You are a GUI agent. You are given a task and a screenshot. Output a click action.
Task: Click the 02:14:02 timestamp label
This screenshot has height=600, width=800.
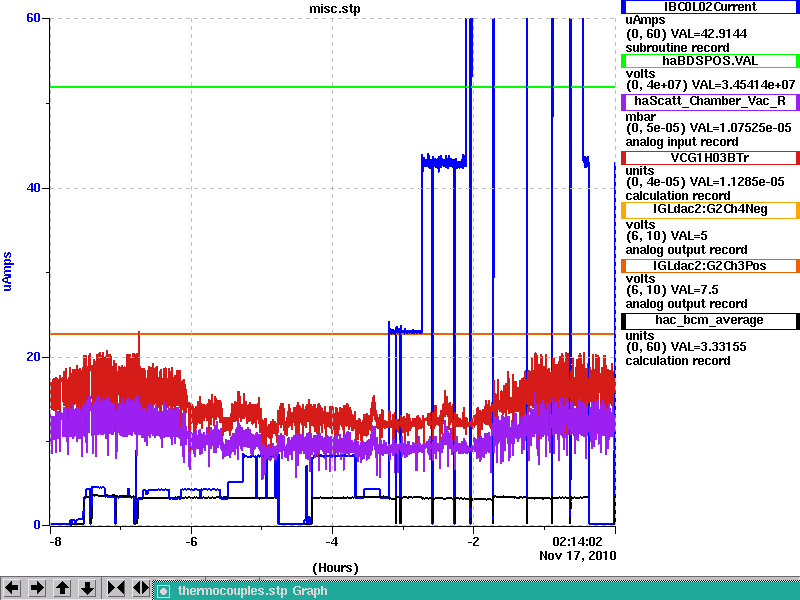tap(577, 542)
